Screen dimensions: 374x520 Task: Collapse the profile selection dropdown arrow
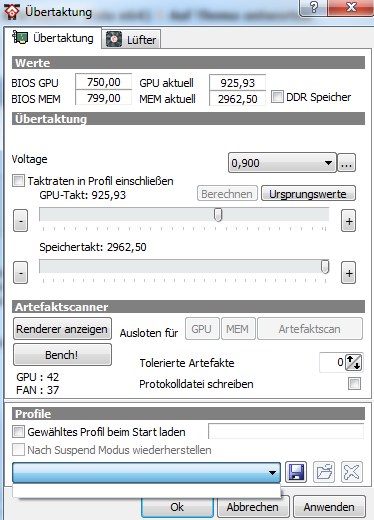272,472
